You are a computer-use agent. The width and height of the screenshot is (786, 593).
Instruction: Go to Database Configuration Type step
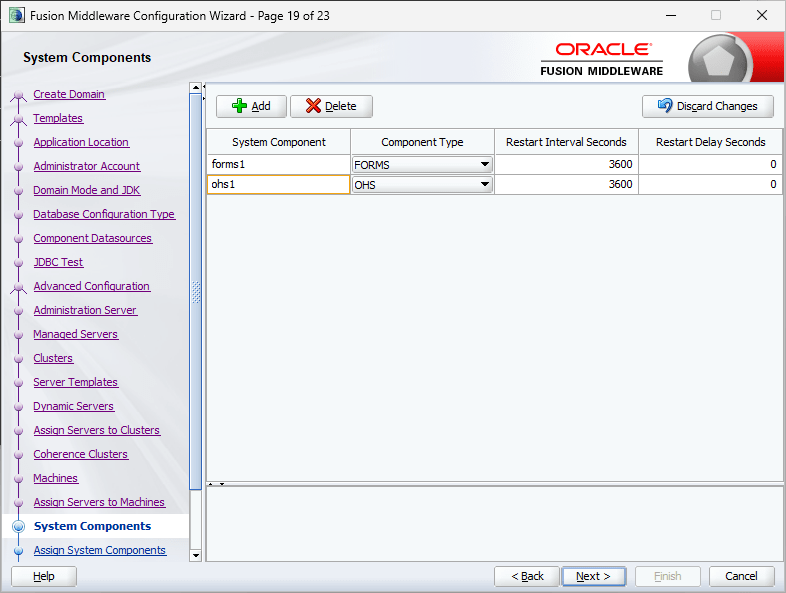104,215
